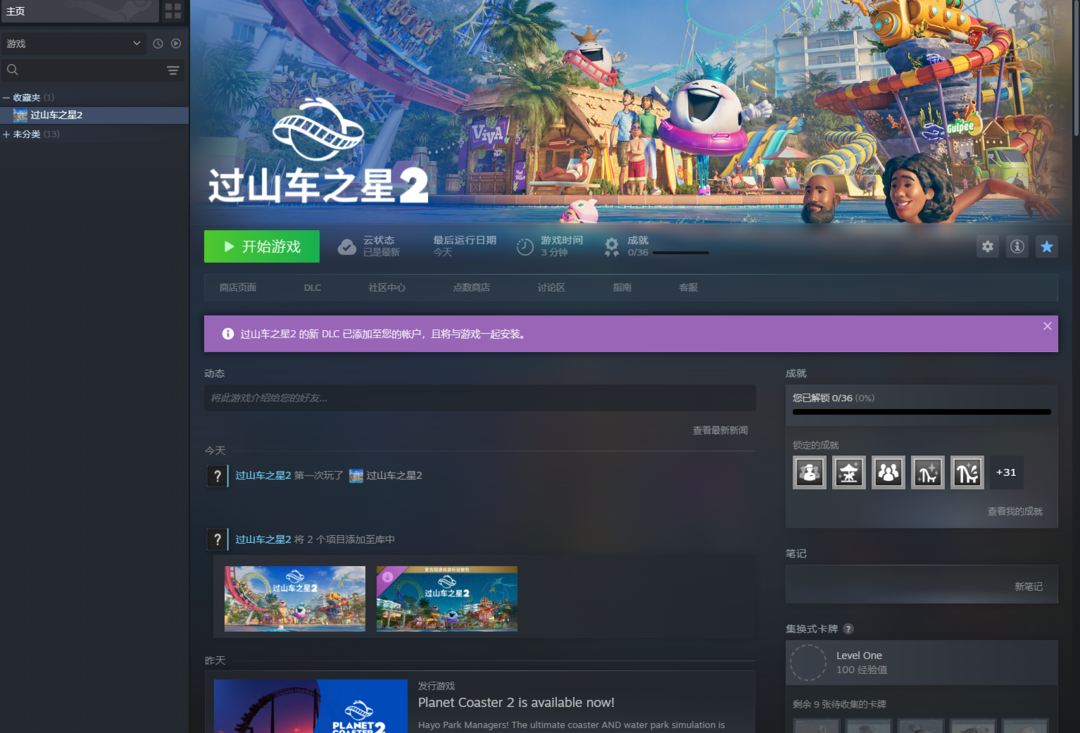Open user name link before 将 2 个项目添加至库中
The width and height of the screenshot is (1080, 733).
click(x=263, y=539)
